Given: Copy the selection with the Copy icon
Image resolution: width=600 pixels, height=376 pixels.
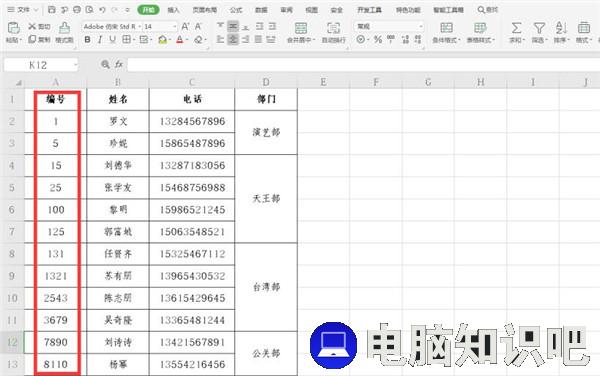Looking at the screenshot, I should click(x=32, y=39).
